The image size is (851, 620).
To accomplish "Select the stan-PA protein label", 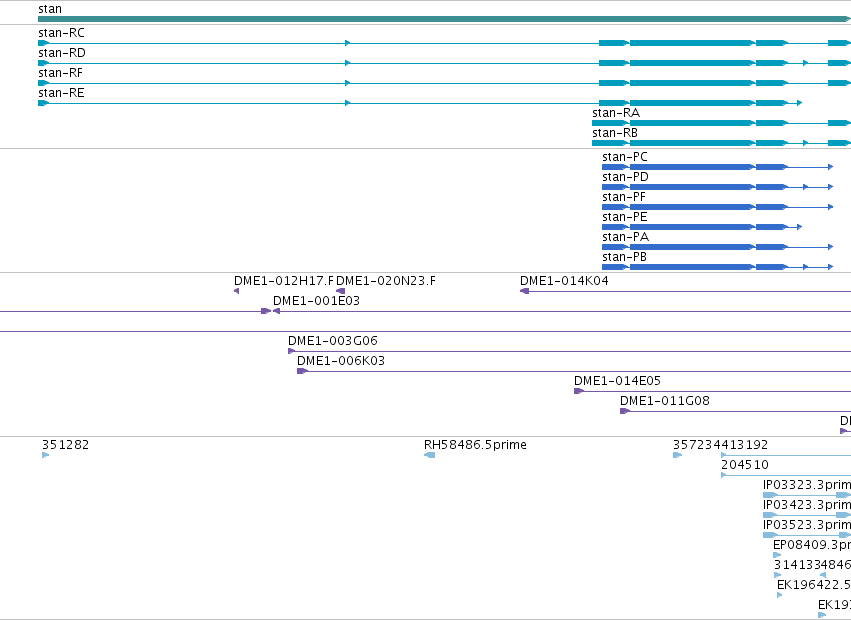I will tap(625, 237).
